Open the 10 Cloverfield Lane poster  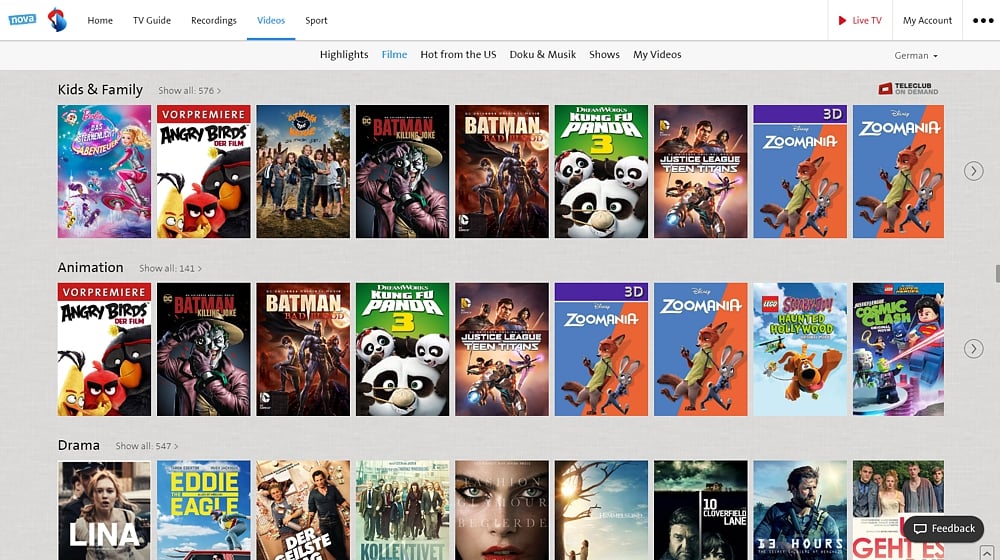click(701, 510)
